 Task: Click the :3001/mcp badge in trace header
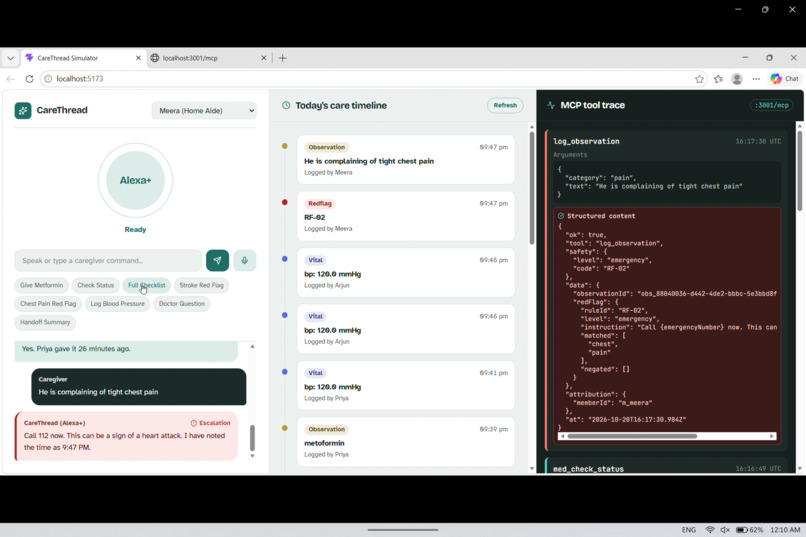(772, 105)
